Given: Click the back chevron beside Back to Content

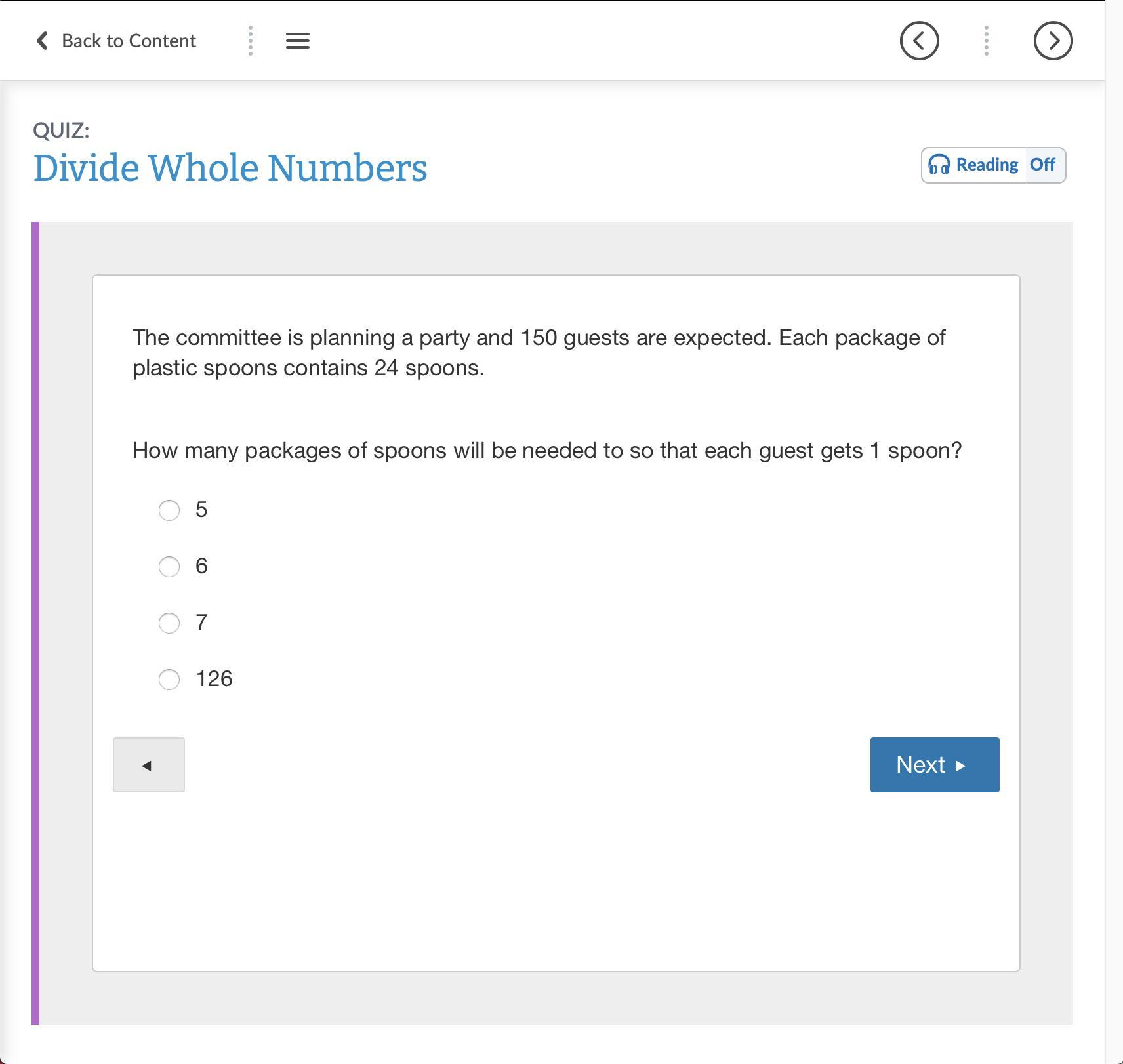Looking at the screenshot, I should coord(42,41).
